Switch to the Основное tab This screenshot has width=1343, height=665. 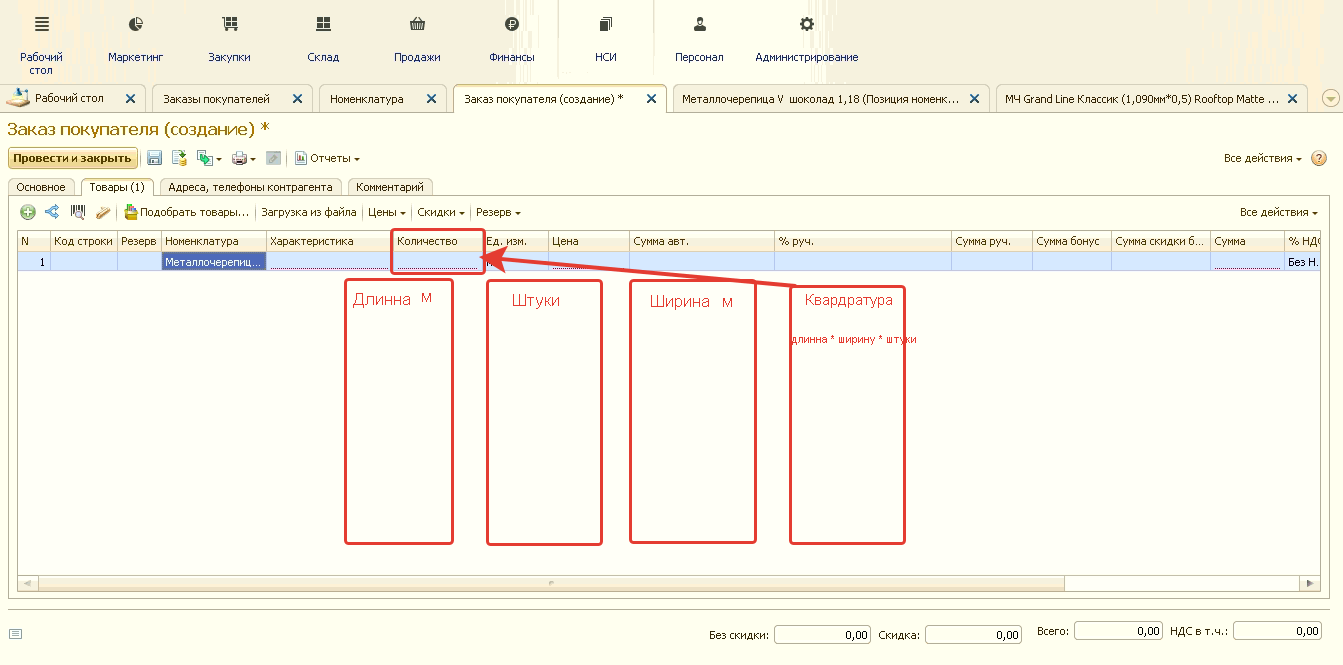point(41,187)
